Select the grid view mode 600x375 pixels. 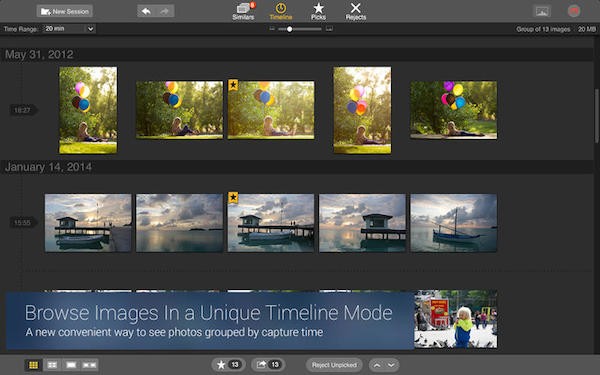[x=34, y=365]
